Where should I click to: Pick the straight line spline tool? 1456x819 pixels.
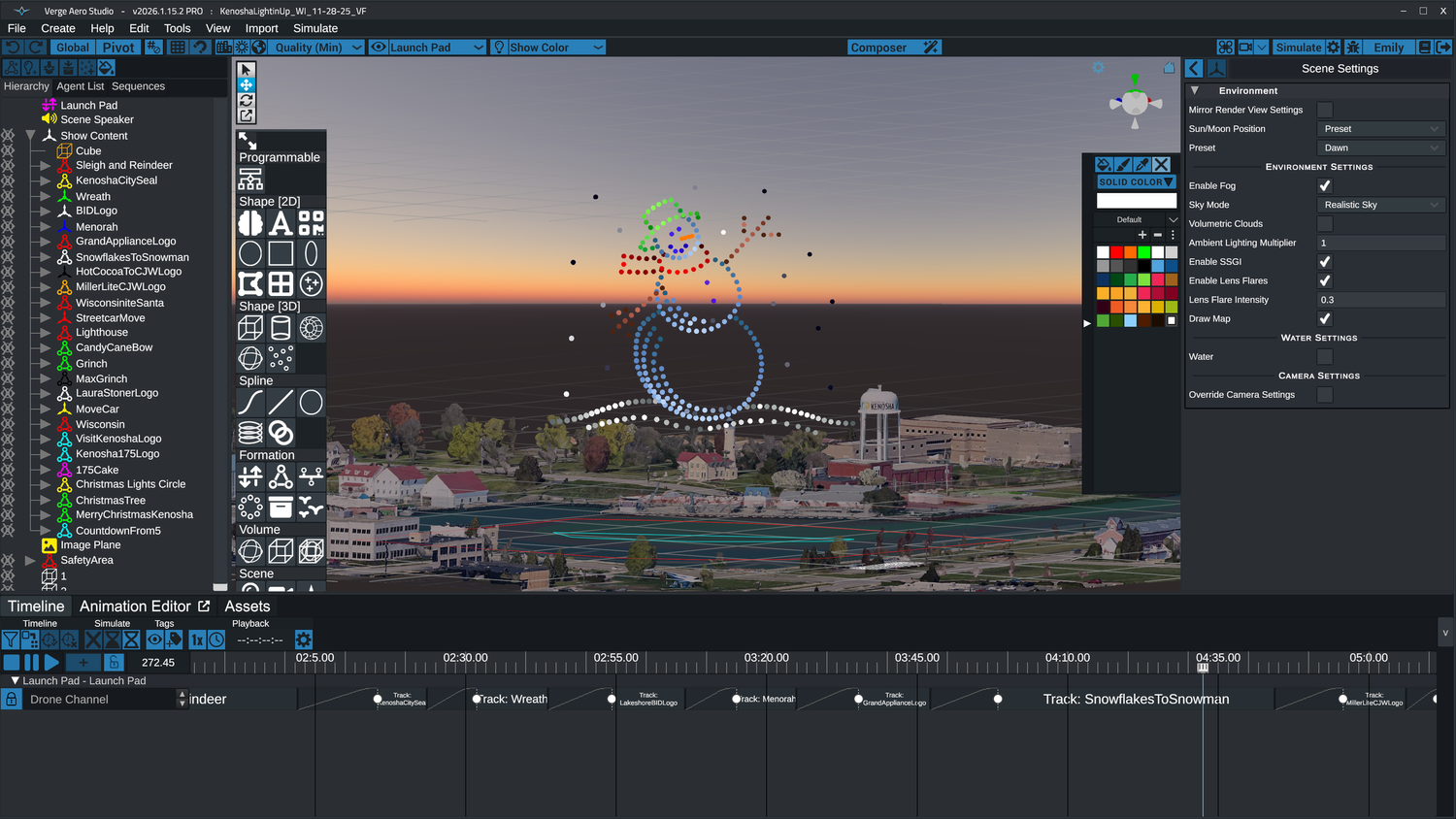coord(281,402)
